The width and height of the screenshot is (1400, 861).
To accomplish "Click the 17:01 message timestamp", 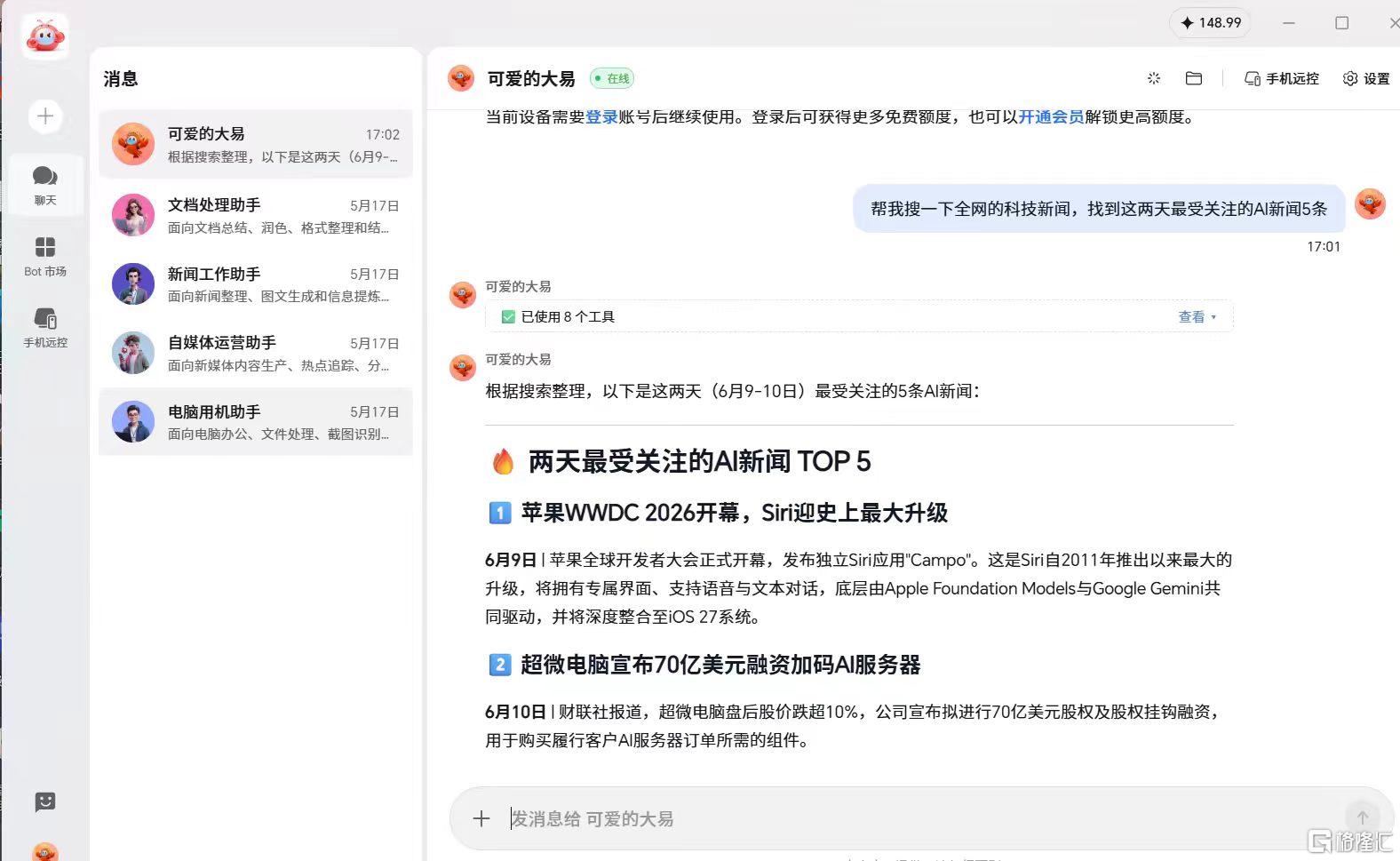I will 1324,246.
